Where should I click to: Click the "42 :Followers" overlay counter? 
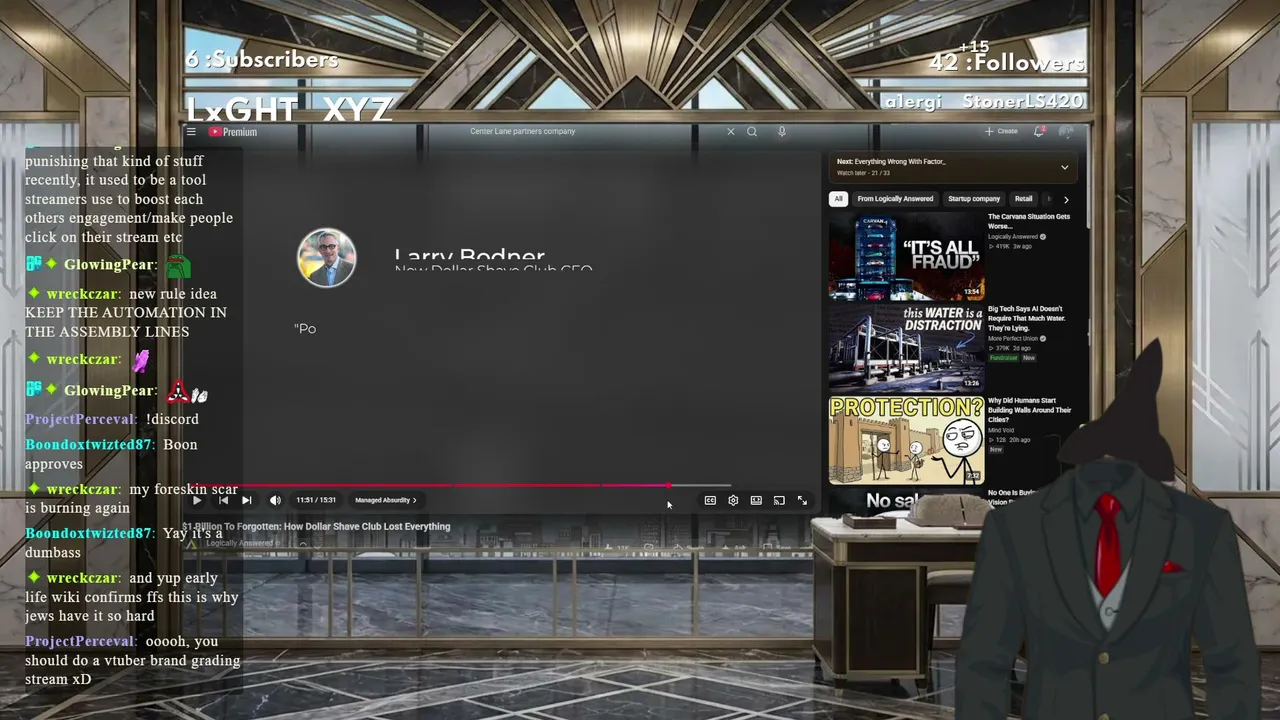point(1007,62)
